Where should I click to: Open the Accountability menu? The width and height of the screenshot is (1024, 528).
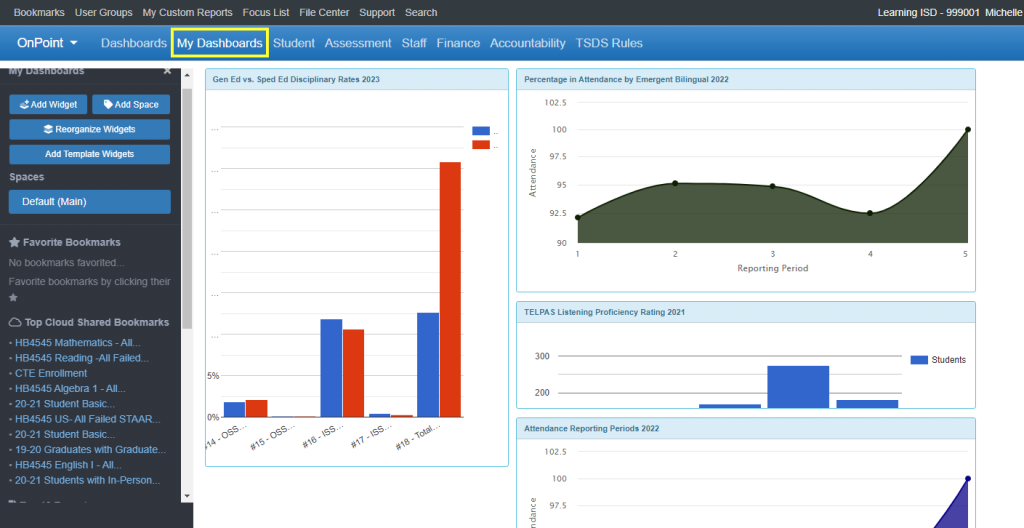(528, 43)
